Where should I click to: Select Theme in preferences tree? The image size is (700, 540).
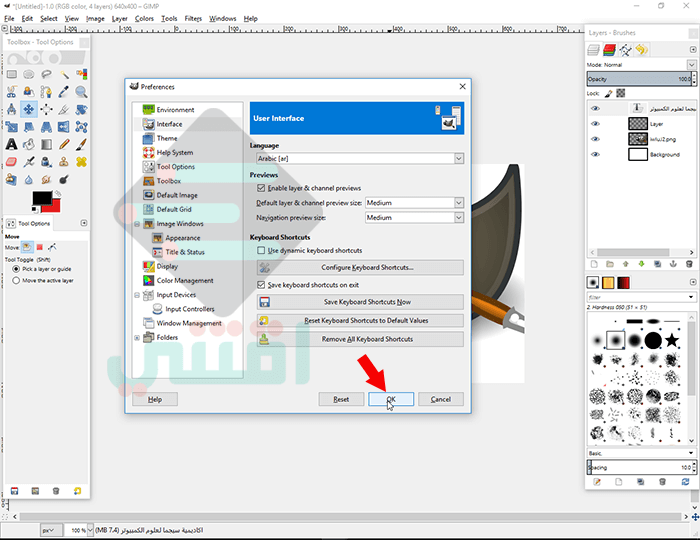(x=167, y=138)
